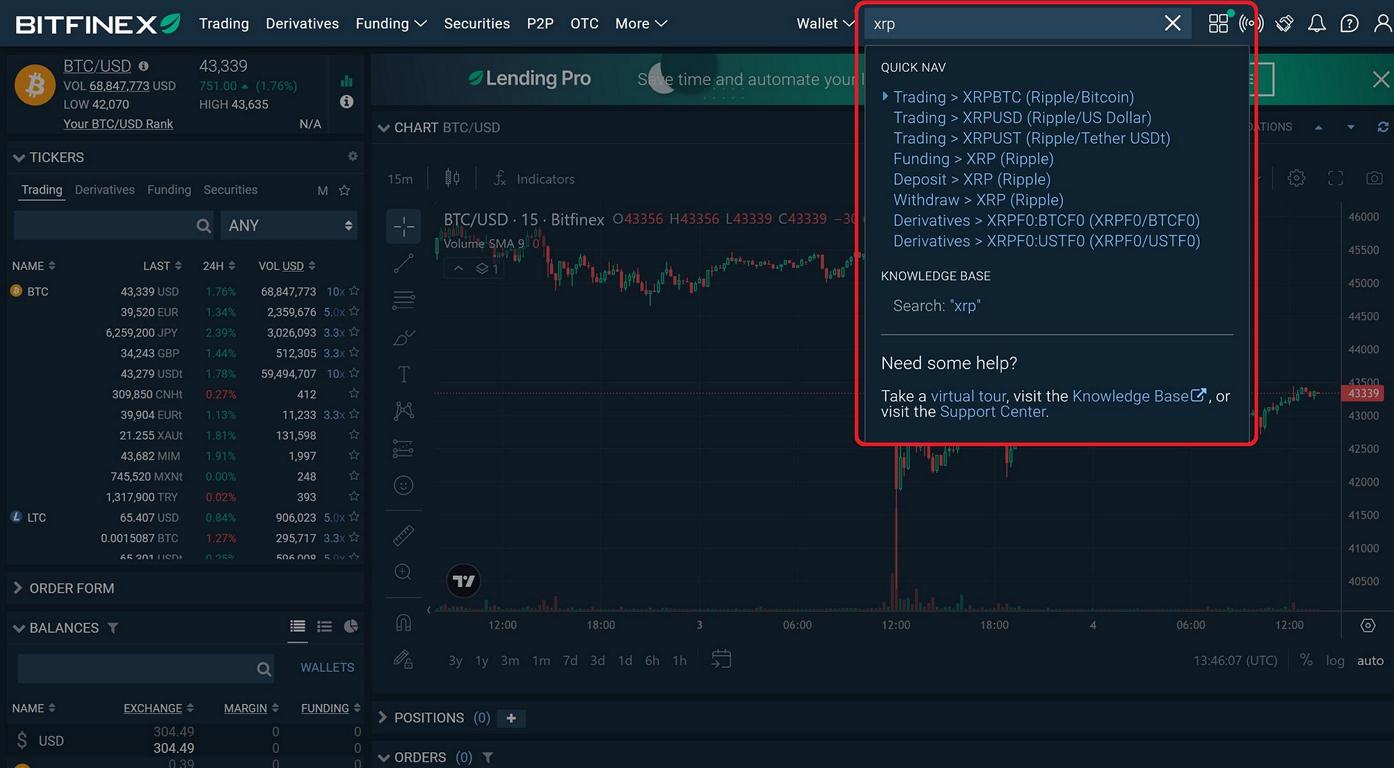Viewport: 1394px width, 768px height.
Task: Toggle log scale on chart
Action: 1335,660
